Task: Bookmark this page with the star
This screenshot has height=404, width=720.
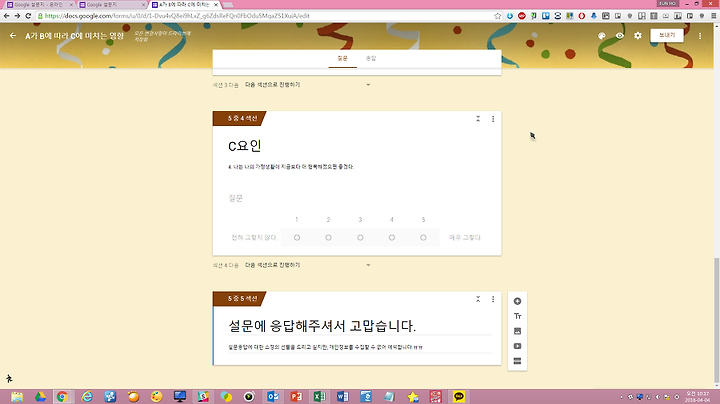Action: [x=498, y=16]
